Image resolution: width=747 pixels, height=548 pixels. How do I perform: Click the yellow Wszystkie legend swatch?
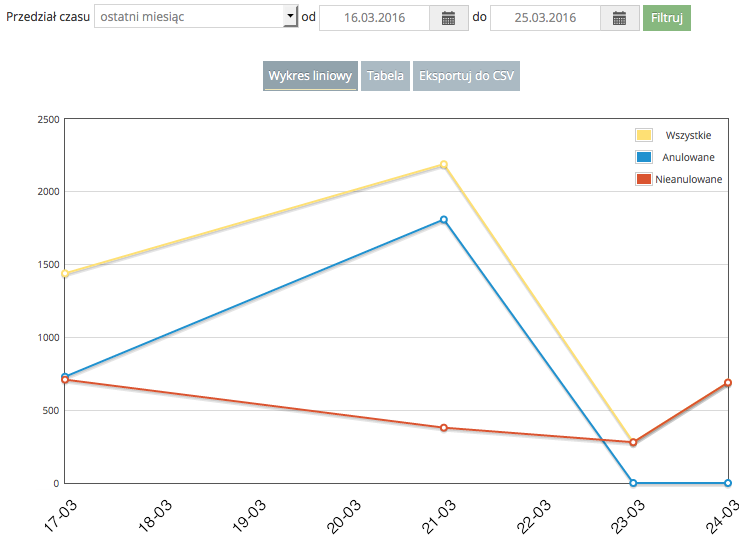pyautogui.click(x=644, y=135)
